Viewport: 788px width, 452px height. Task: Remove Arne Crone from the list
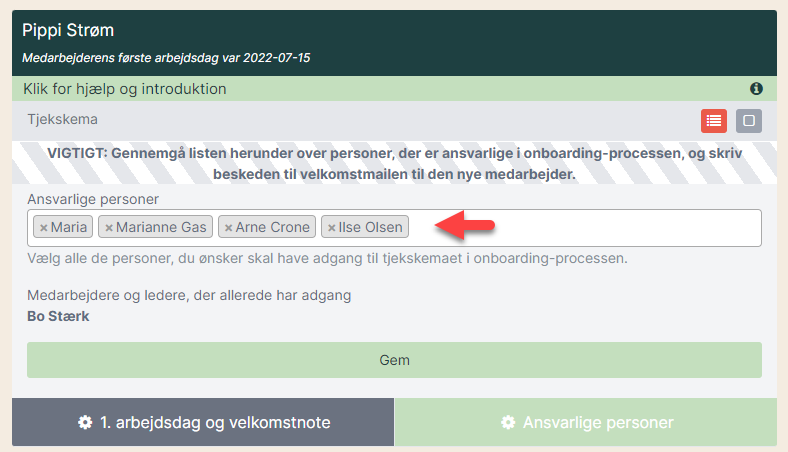pos(228,228)
